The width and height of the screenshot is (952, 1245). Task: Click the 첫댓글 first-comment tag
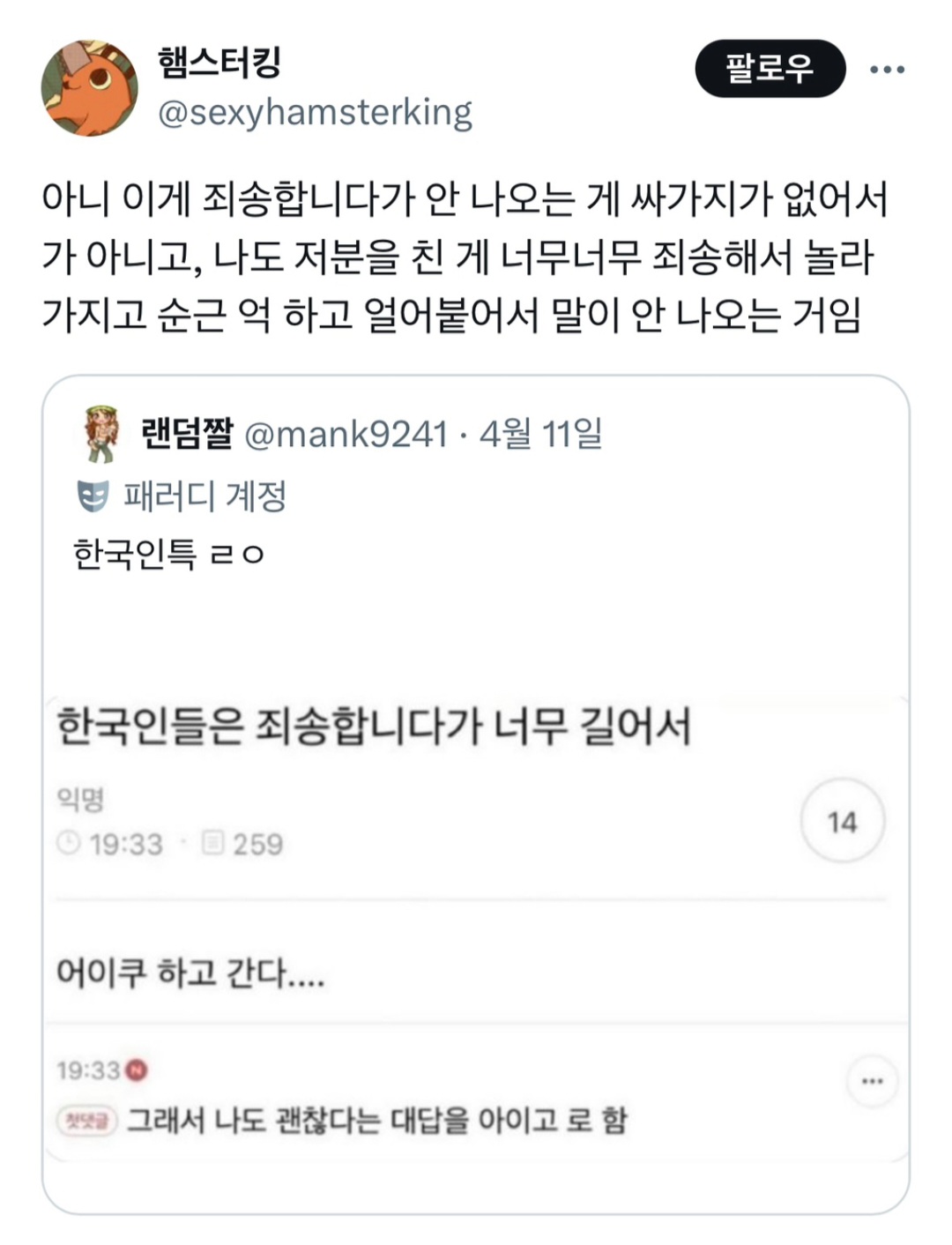[x=86, y=1121]
